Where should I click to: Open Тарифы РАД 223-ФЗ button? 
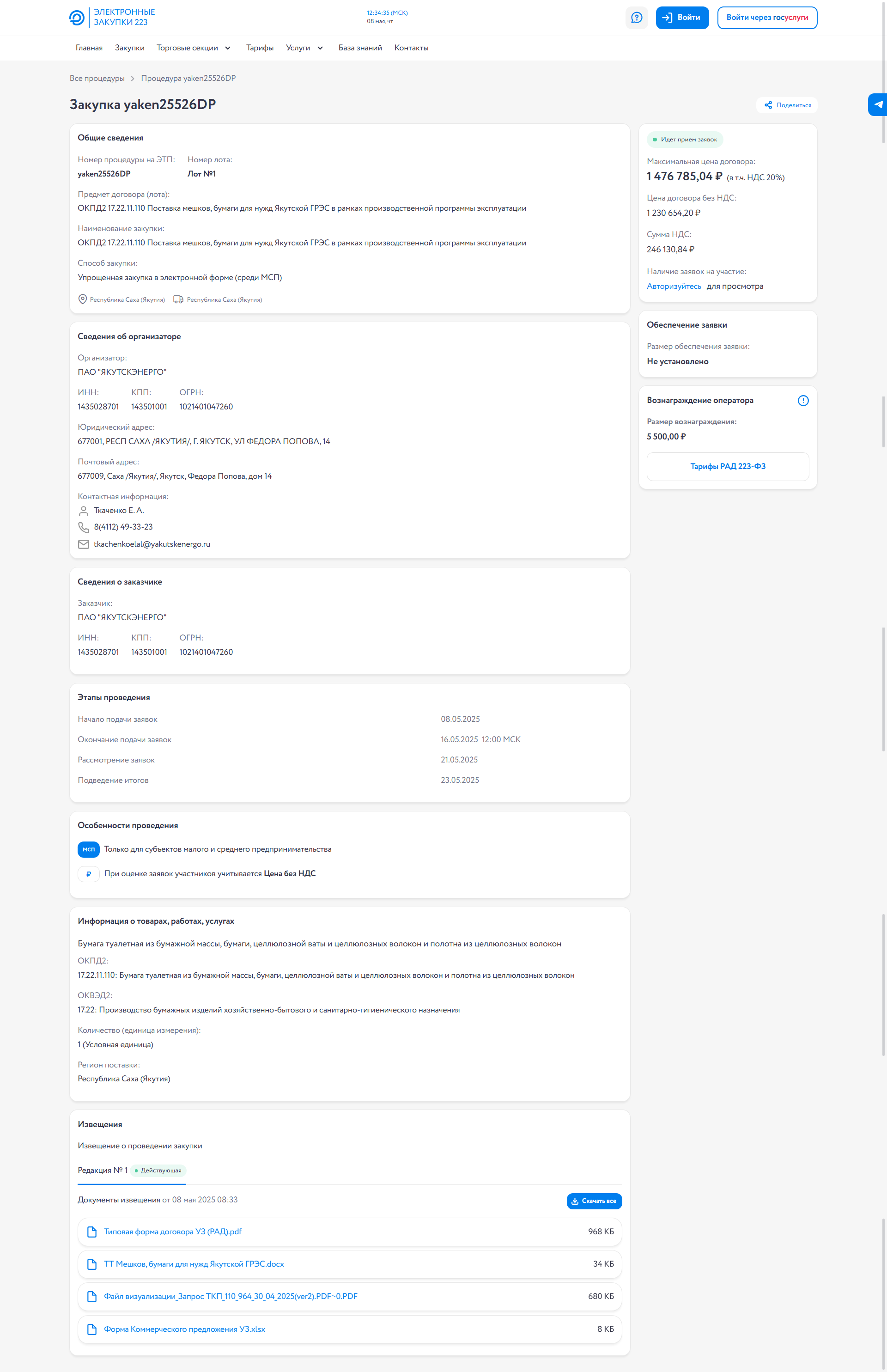tap(728, 467)
